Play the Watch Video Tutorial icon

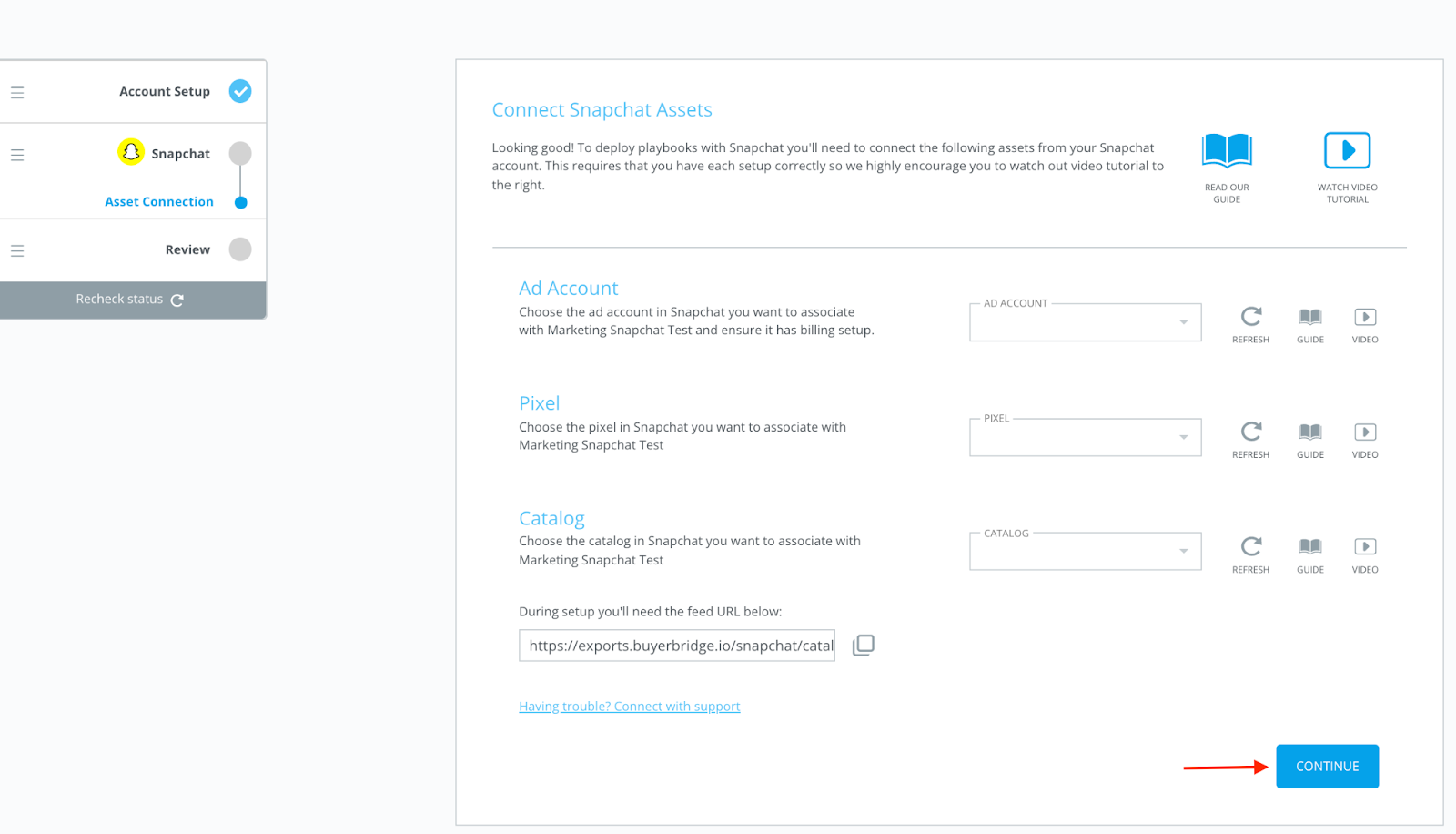tap(1347, 150)
